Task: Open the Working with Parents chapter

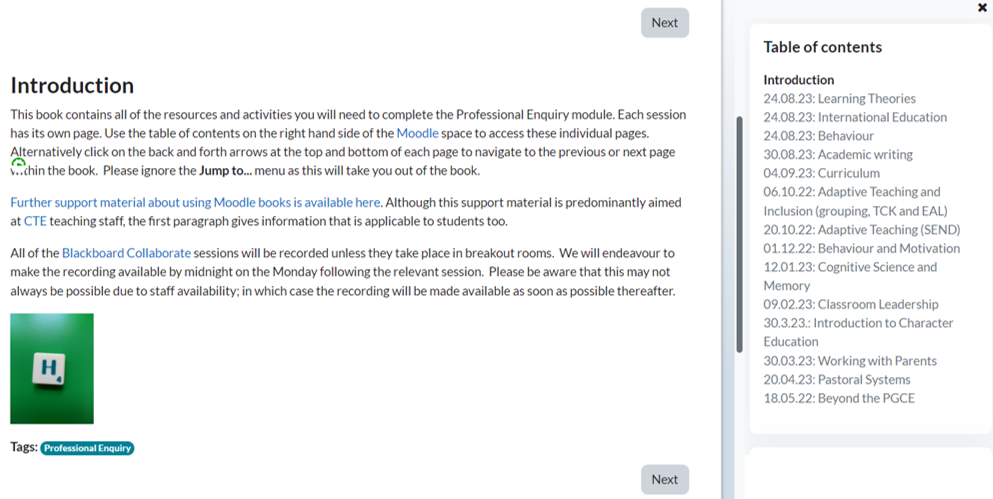Action: (x=850, y=361)
